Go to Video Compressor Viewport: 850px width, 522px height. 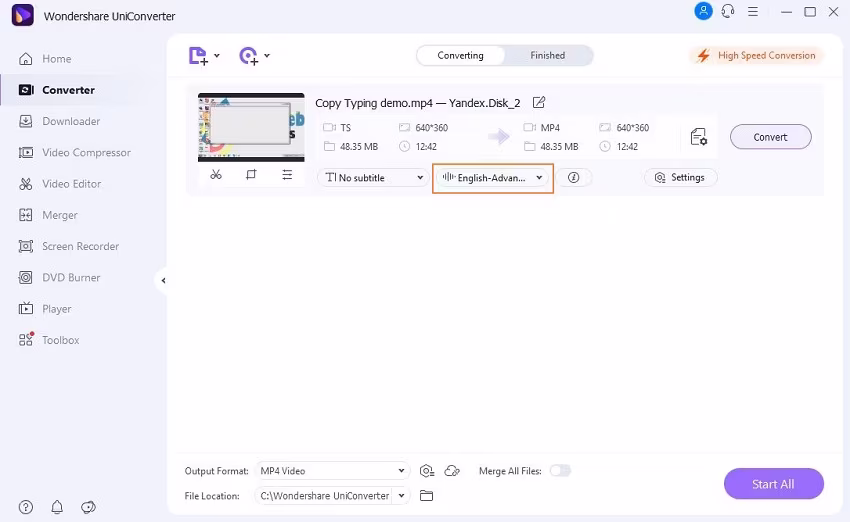pos(86,153)
